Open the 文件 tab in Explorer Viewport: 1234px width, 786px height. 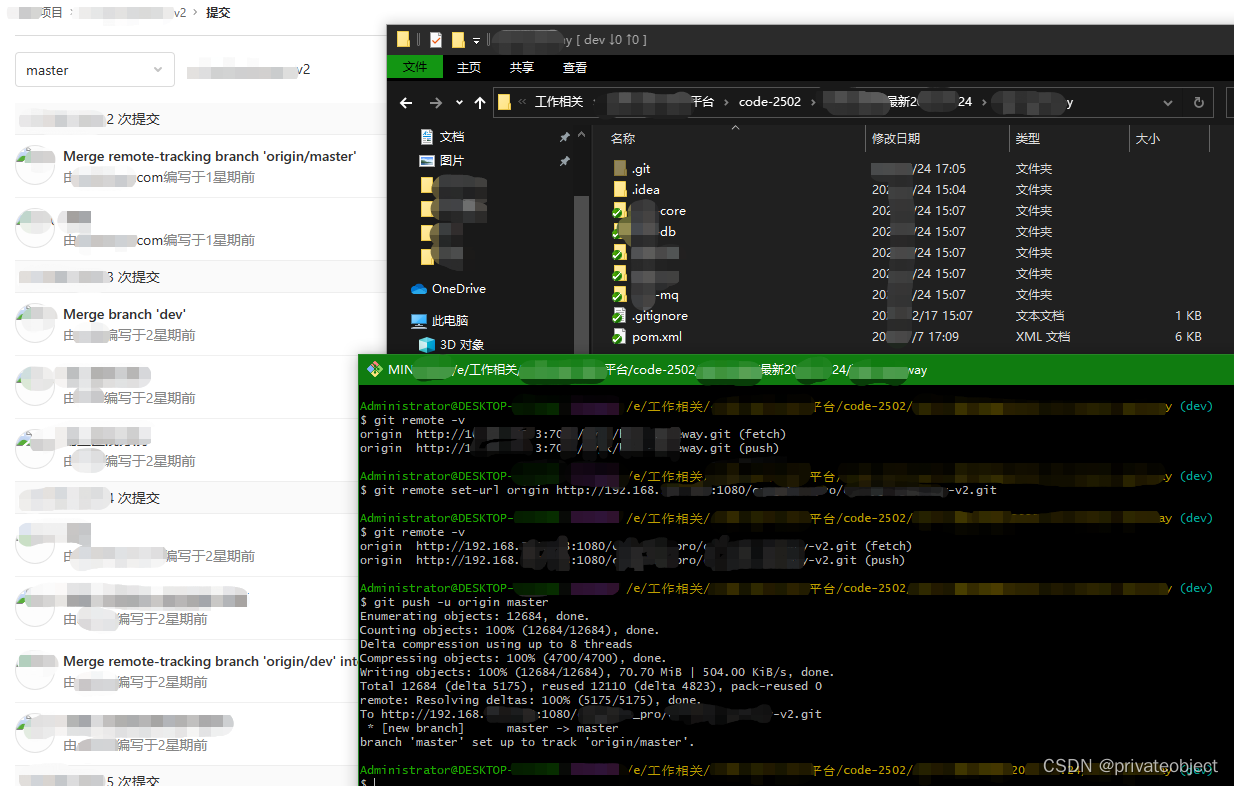[x=415, y=67]
